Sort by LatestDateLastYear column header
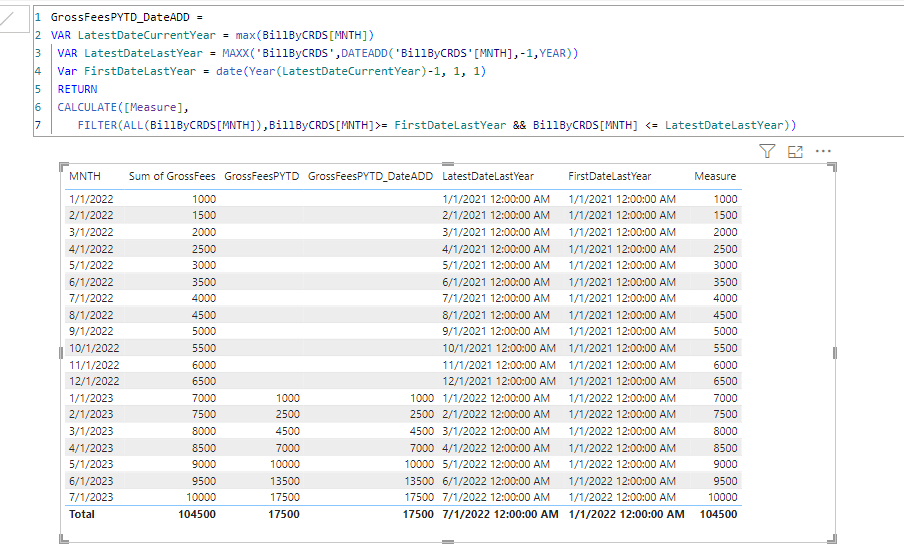The width and height of the screenshot is (904, 555). pos(488,176)
